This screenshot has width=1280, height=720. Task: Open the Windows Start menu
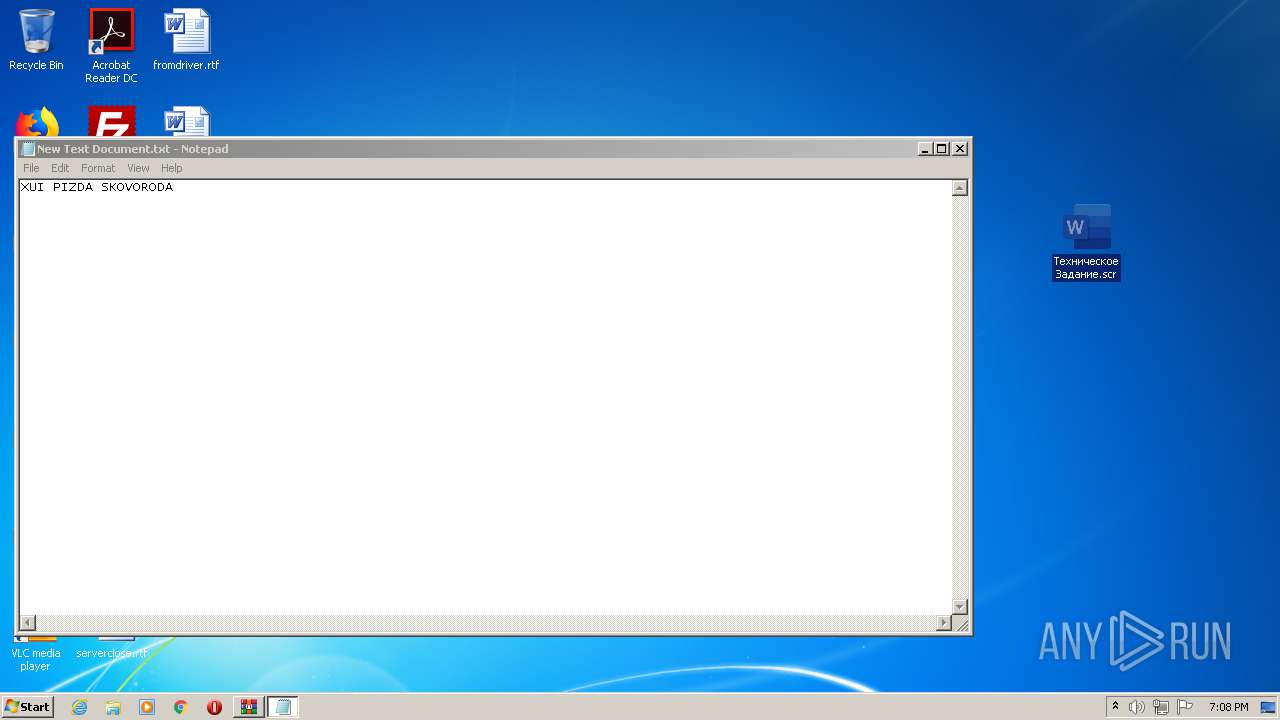[28, 707]
